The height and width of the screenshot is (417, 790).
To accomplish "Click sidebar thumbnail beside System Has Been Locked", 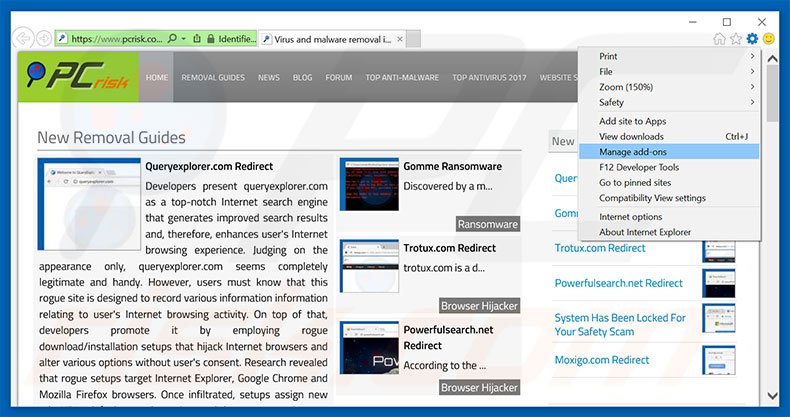I will click(719, 318).
